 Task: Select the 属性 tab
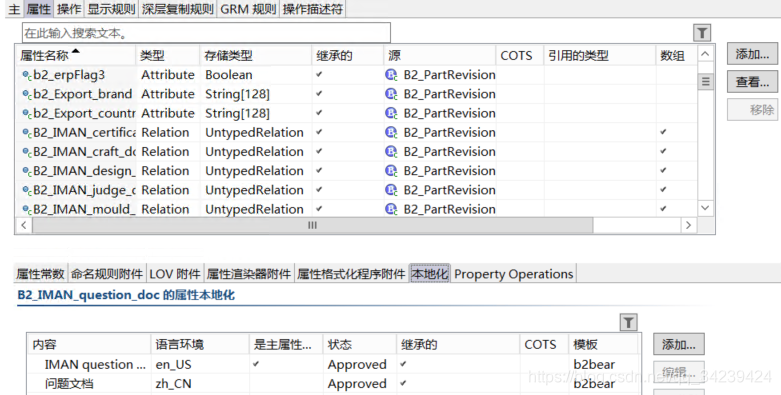(x=38, y=9)
